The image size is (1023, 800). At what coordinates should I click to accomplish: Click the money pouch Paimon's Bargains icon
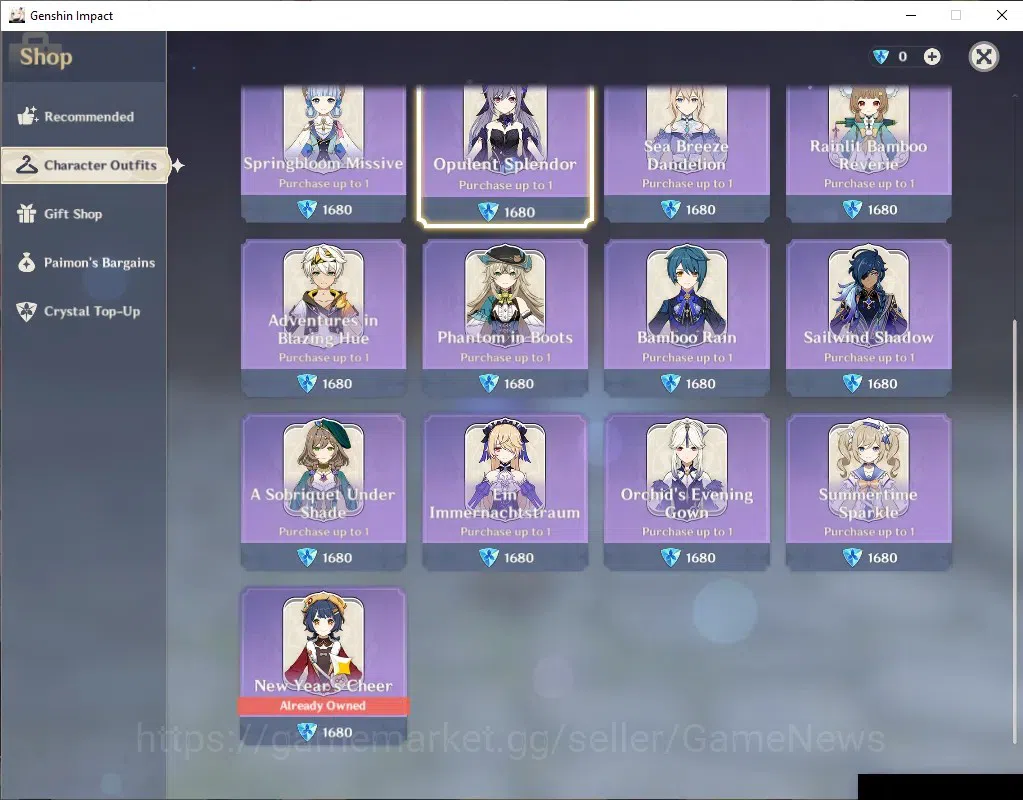pos(27,262)
